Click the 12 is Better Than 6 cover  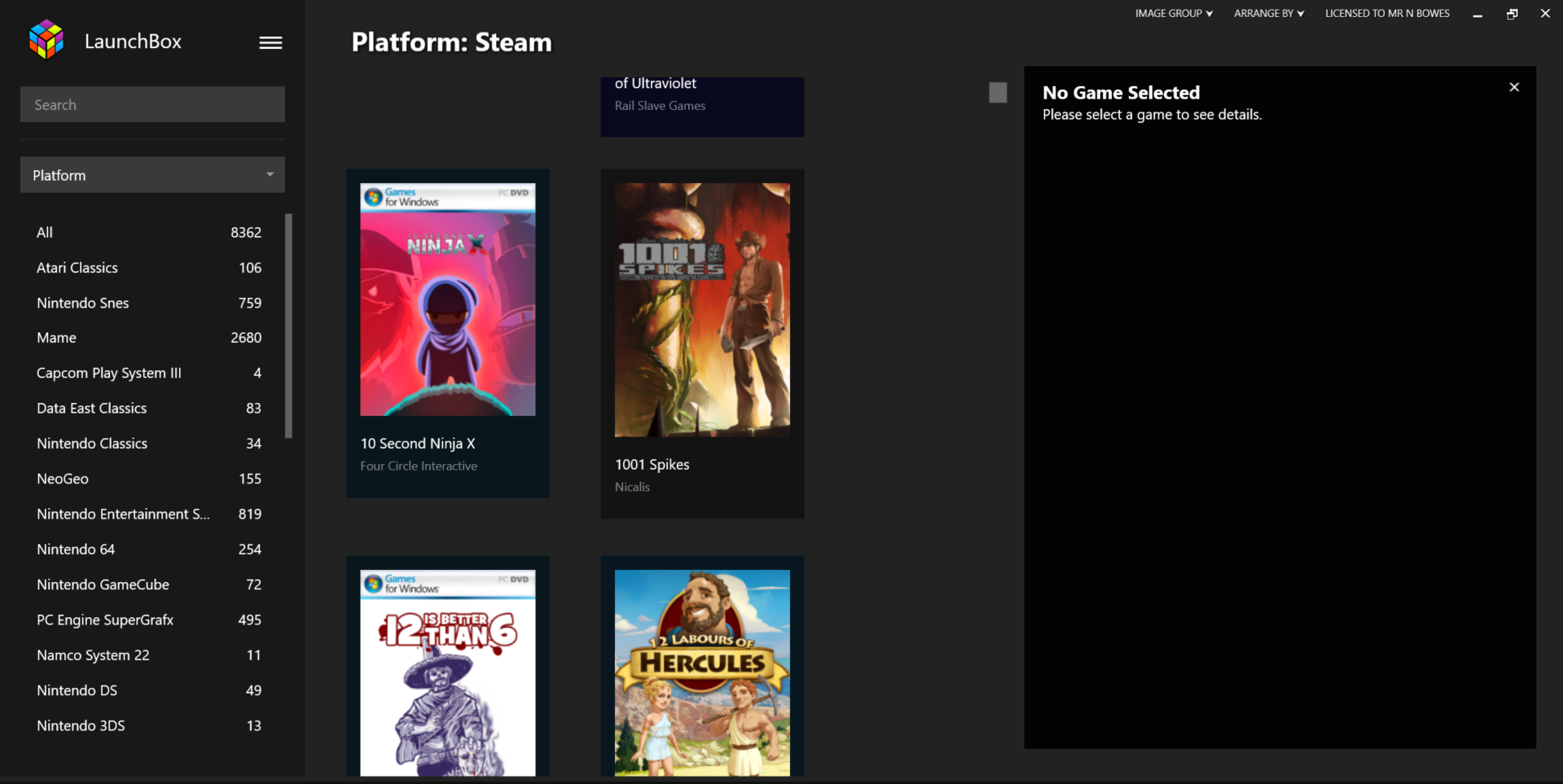tap(448, 672)
